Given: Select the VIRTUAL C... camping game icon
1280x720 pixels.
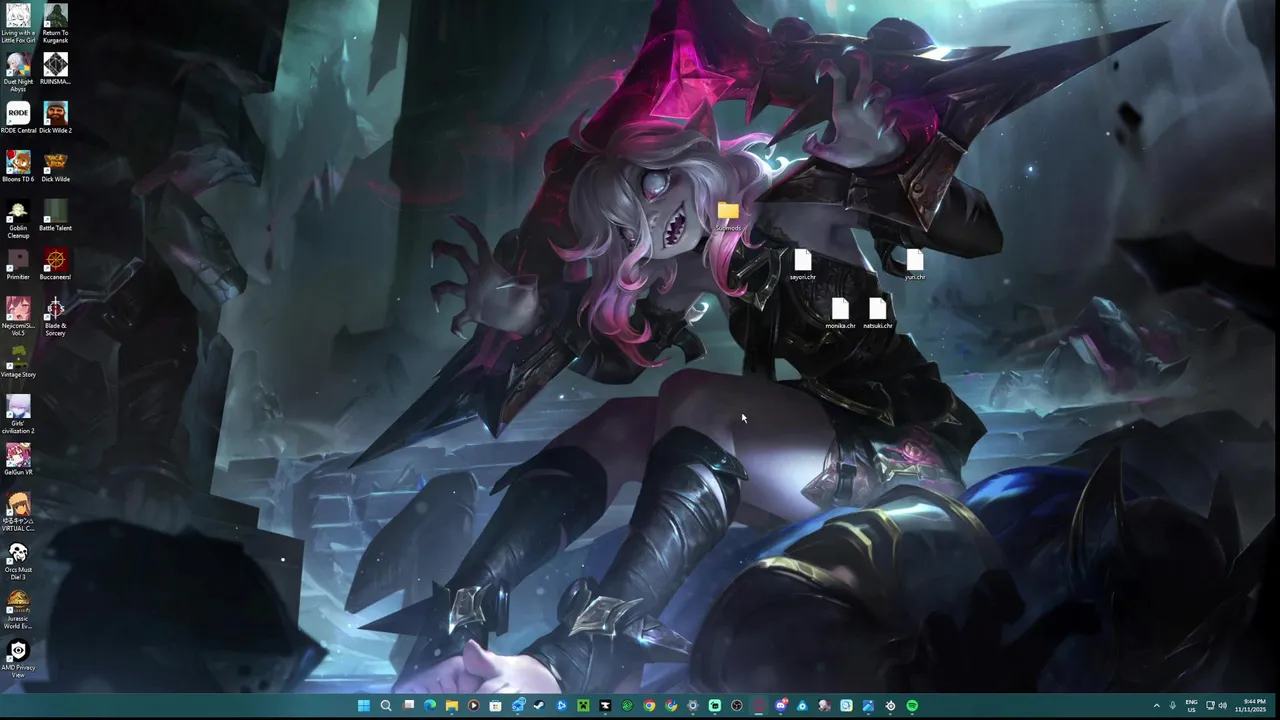Looking at the screenshot, I should pos(18,512).
